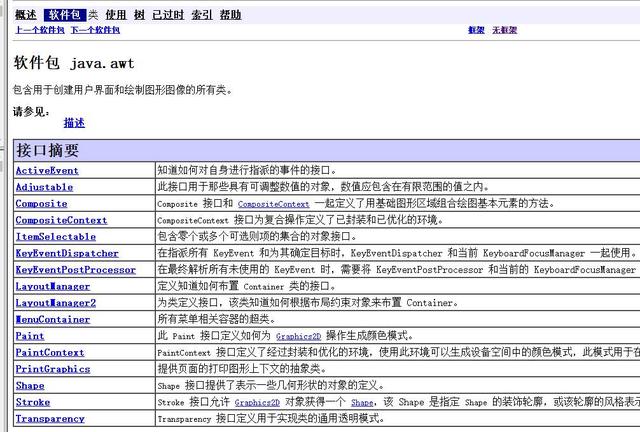640x432 pixels.
Task: Go to 上一个软件包 previous package
Action: (40, 30)
